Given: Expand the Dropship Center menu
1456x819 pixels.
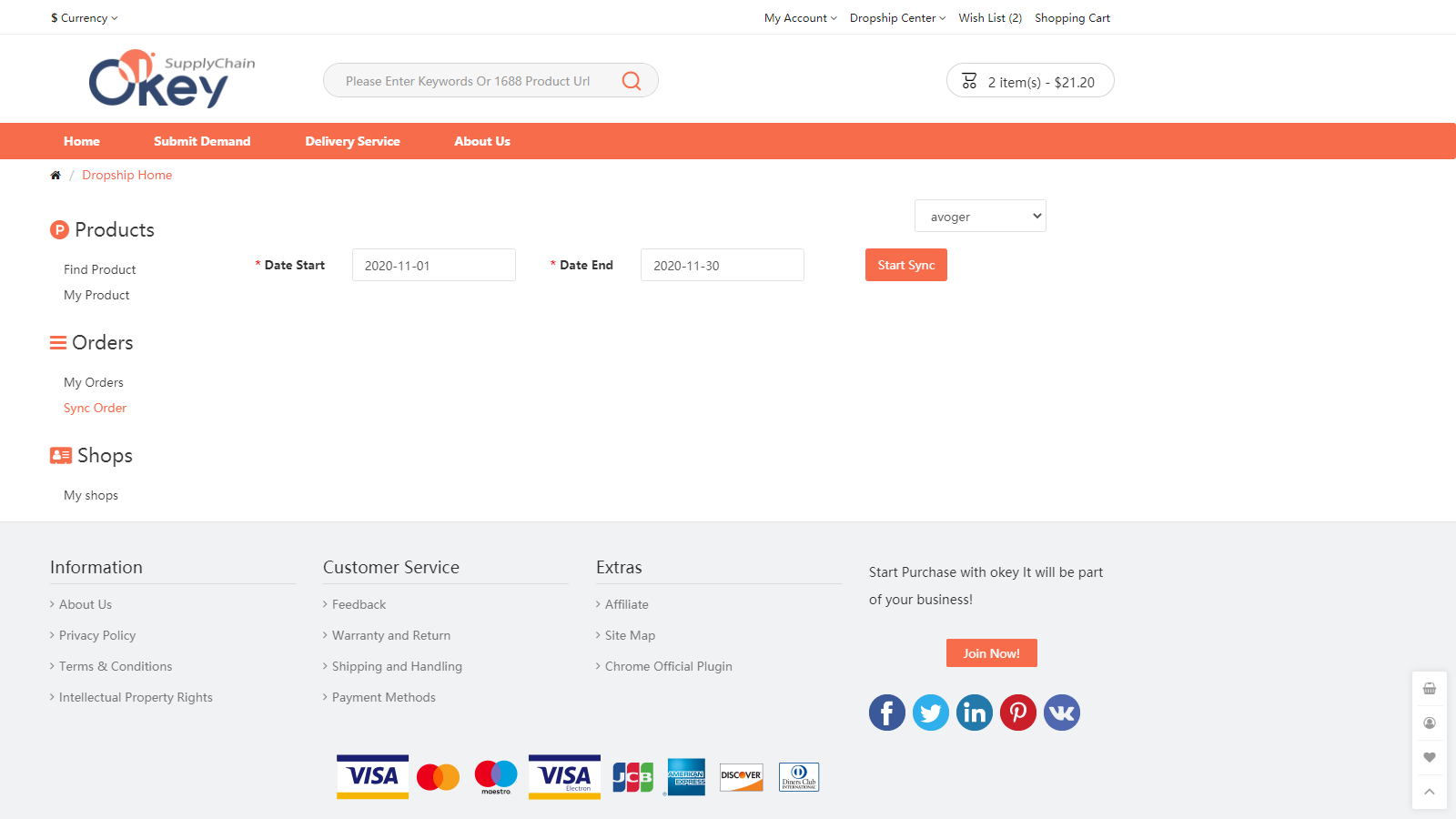Looking at the screenshot, I should pos(896,17).
